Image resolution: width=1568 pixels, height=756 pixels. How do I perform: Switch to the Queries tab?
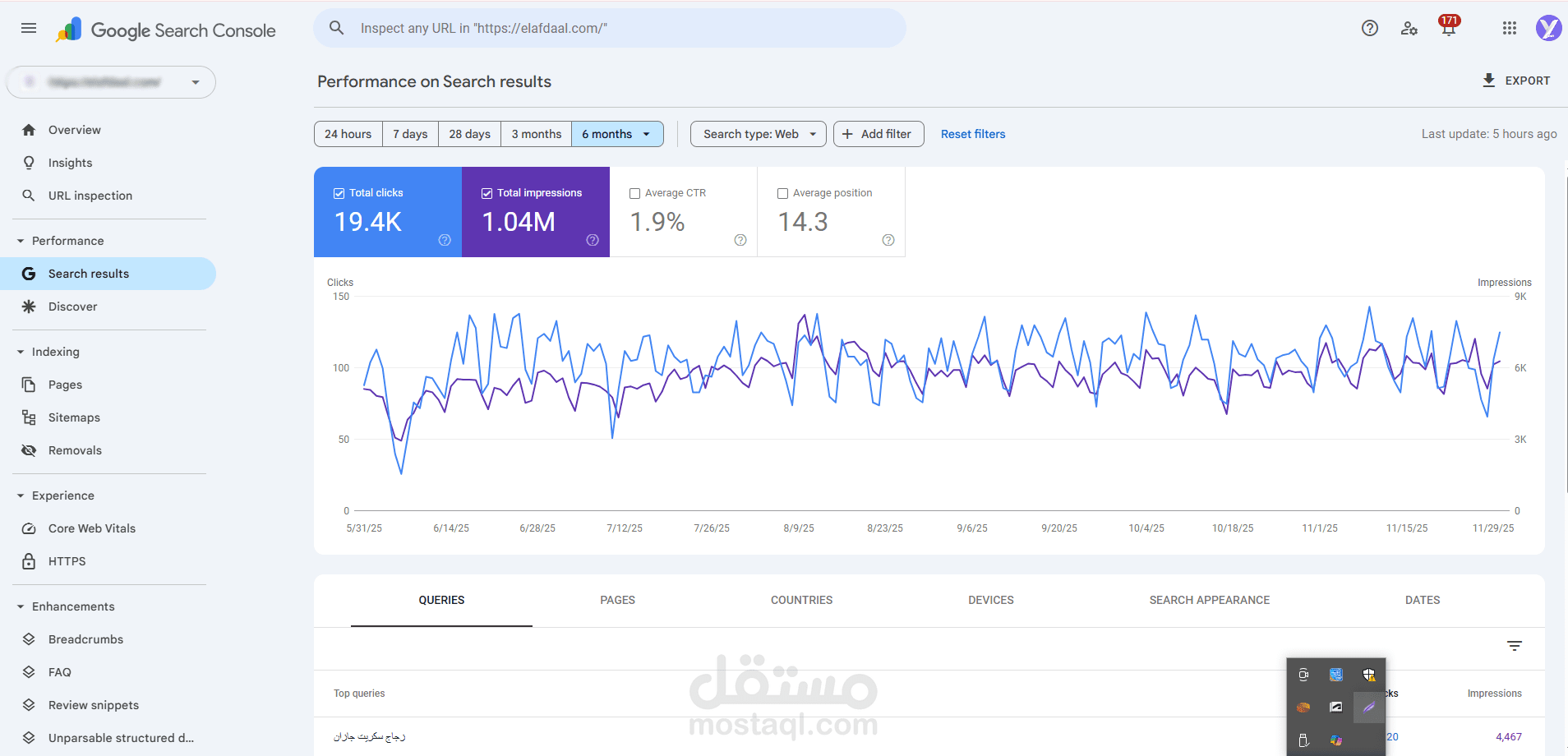pos(441,601)
